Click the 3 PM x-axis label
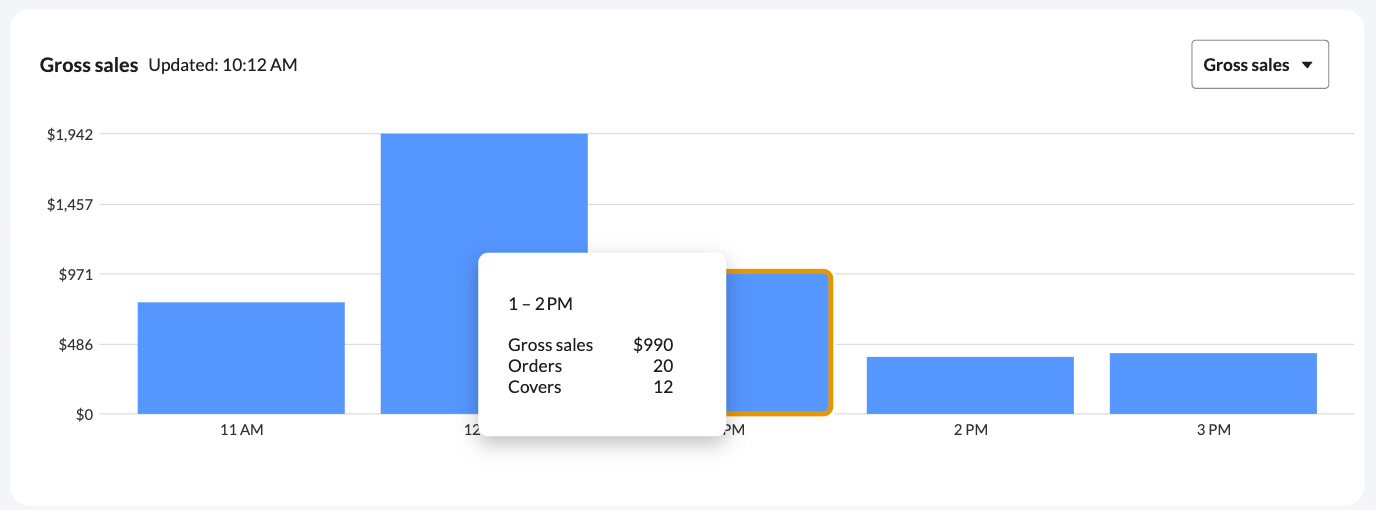Image resolution: width=1376 pixels, height=510 pixels. pos(1213,430)
